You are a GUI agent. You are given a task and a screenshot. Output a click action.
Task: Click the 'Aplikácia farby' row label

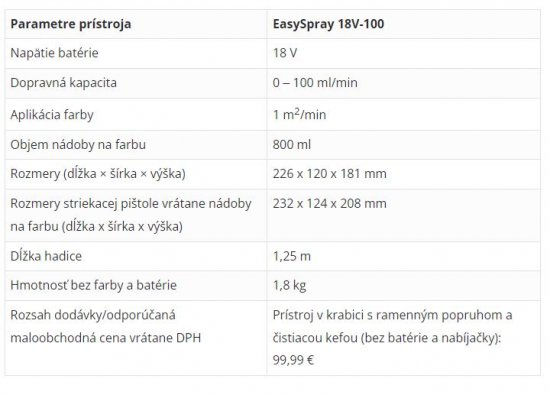[x=52, y=115]
